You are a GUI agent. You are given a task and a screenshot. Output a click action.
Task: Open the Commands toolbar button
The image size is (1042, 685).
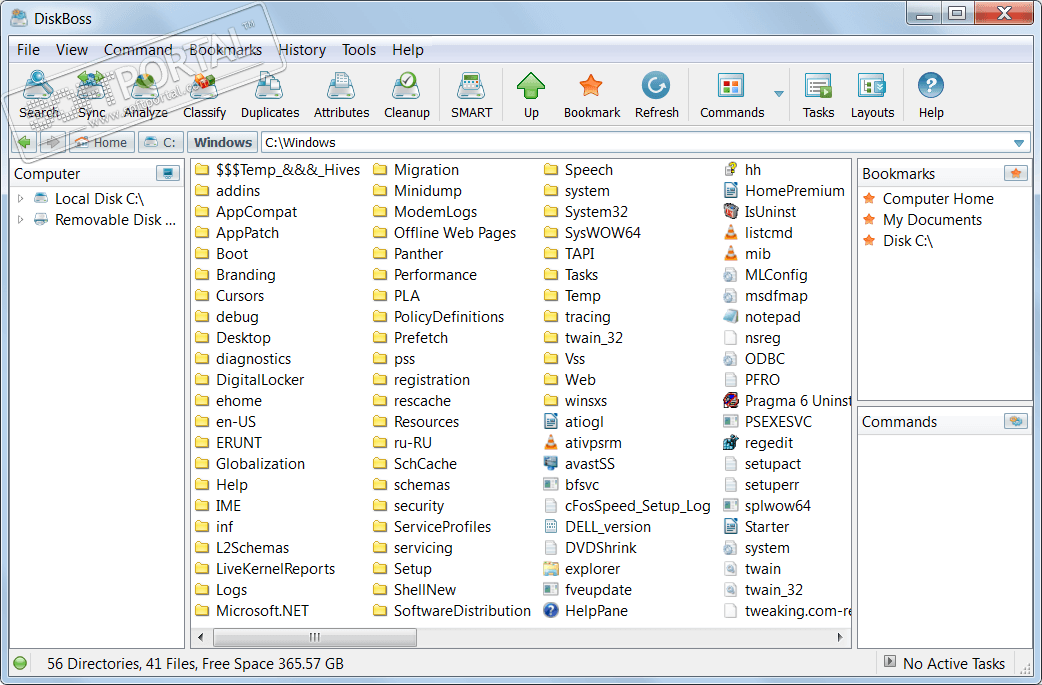click(732, 95)
